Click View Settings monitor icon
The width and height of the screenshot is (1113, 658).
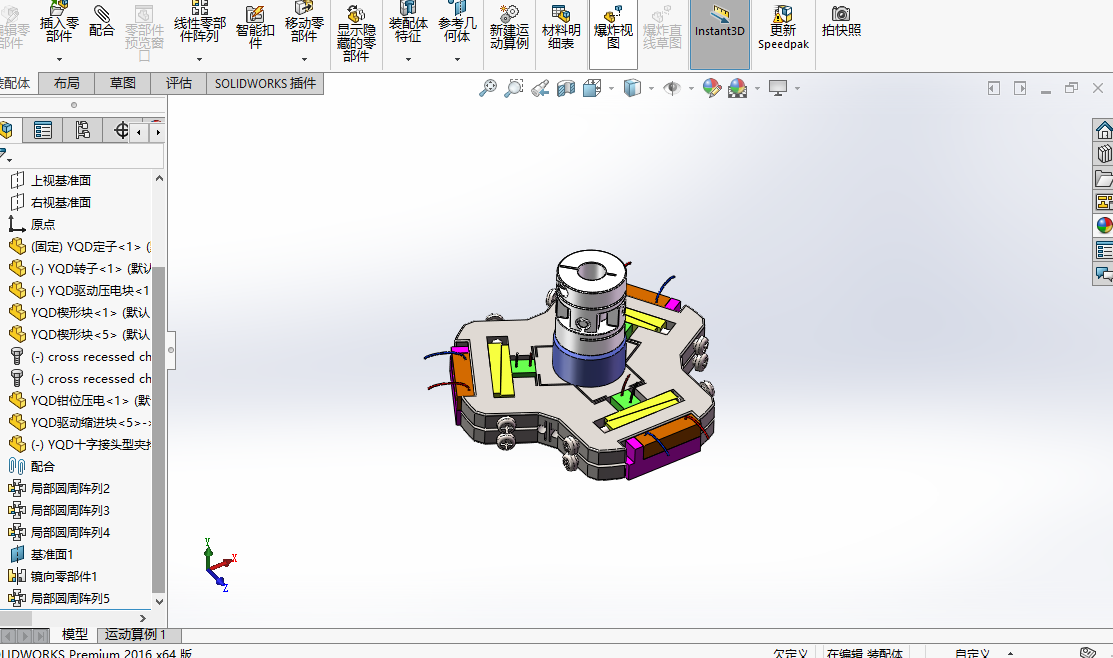click(778, 88)
